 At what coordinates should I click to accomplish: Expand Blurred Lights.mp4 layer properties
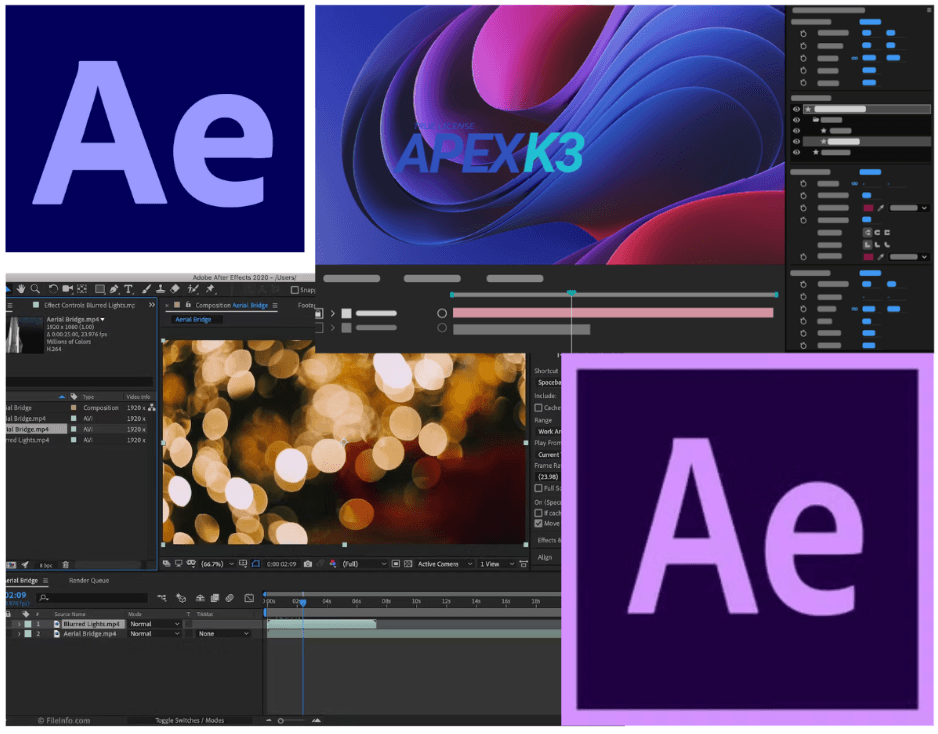click(x=19, y=624)
